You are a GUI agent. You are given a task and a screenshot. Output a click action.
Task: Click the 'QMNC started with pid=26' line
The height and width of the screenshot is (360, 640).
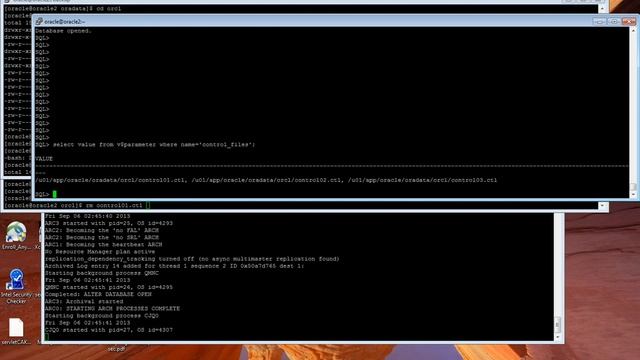[x=109, y=287]
